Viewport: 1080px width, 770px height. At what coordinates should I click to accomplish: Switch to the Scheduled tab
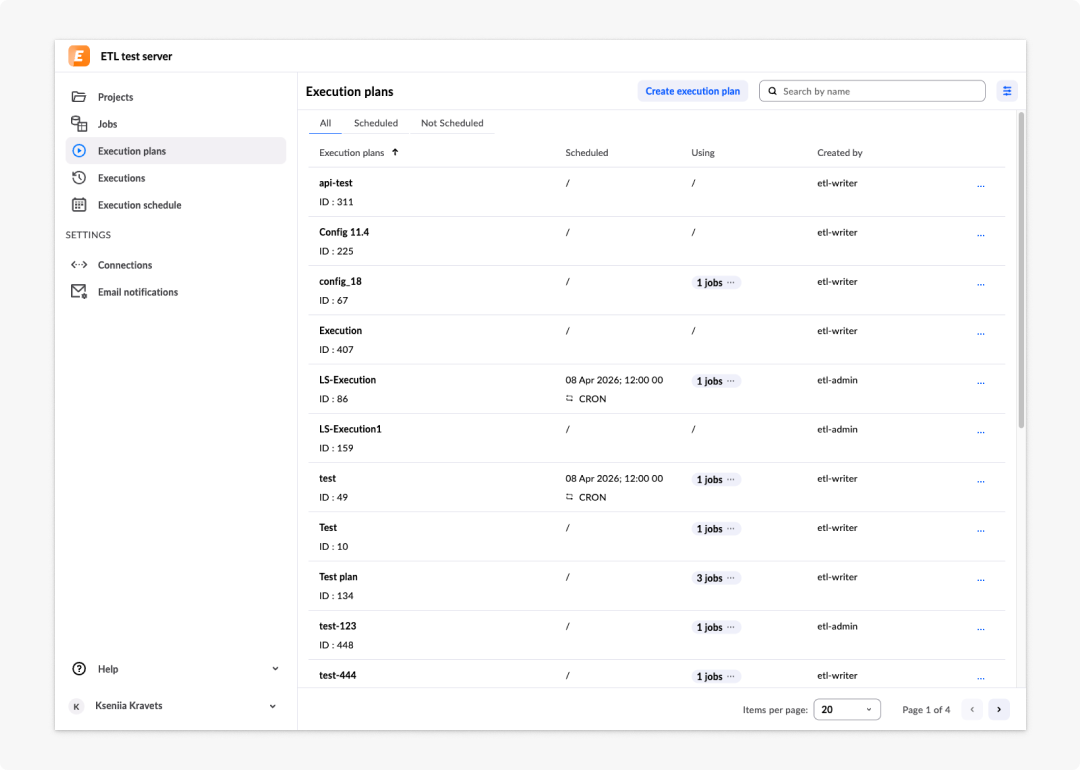pos(376,123)
